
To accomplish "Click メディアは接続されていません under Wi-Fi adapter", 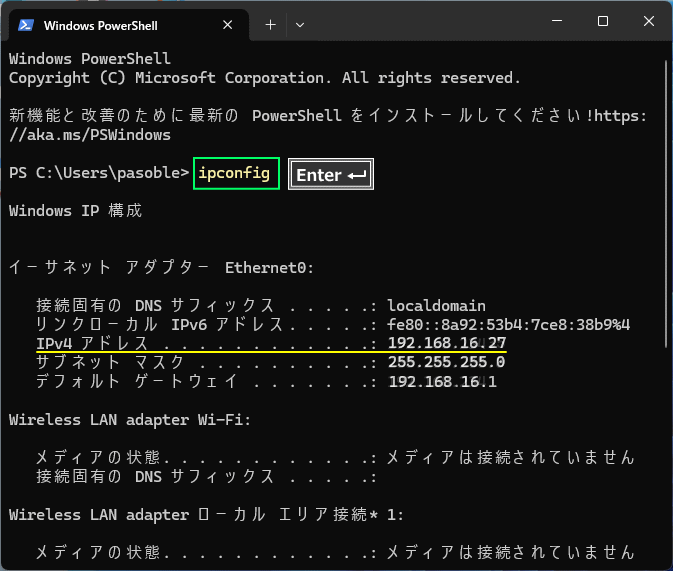I will point(511,457).
